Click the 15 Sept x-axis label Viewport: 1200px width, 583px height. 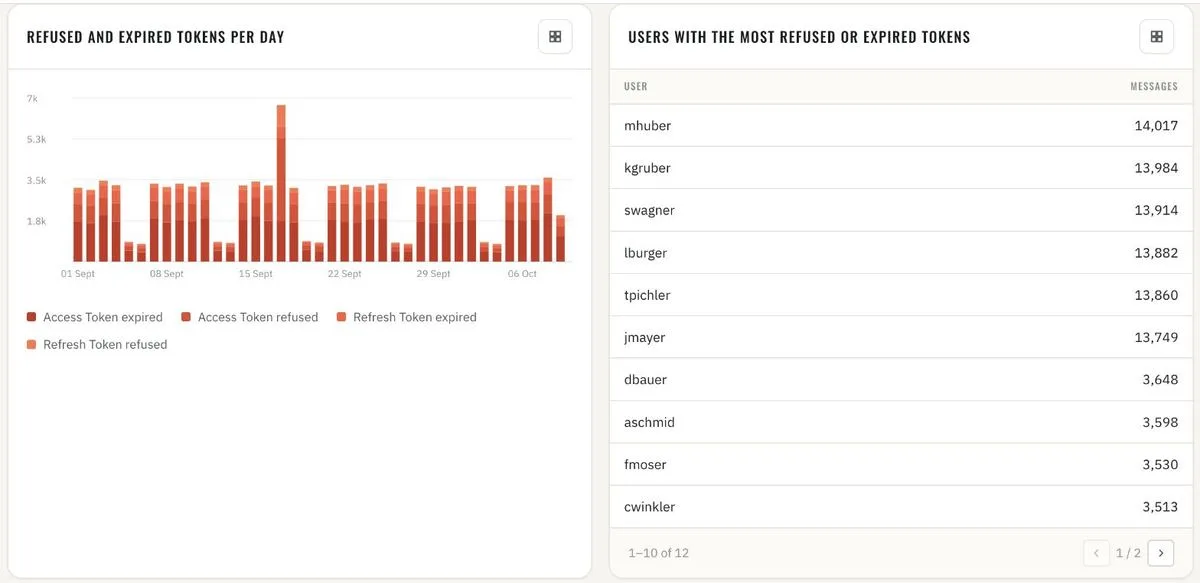coord(256,274)
